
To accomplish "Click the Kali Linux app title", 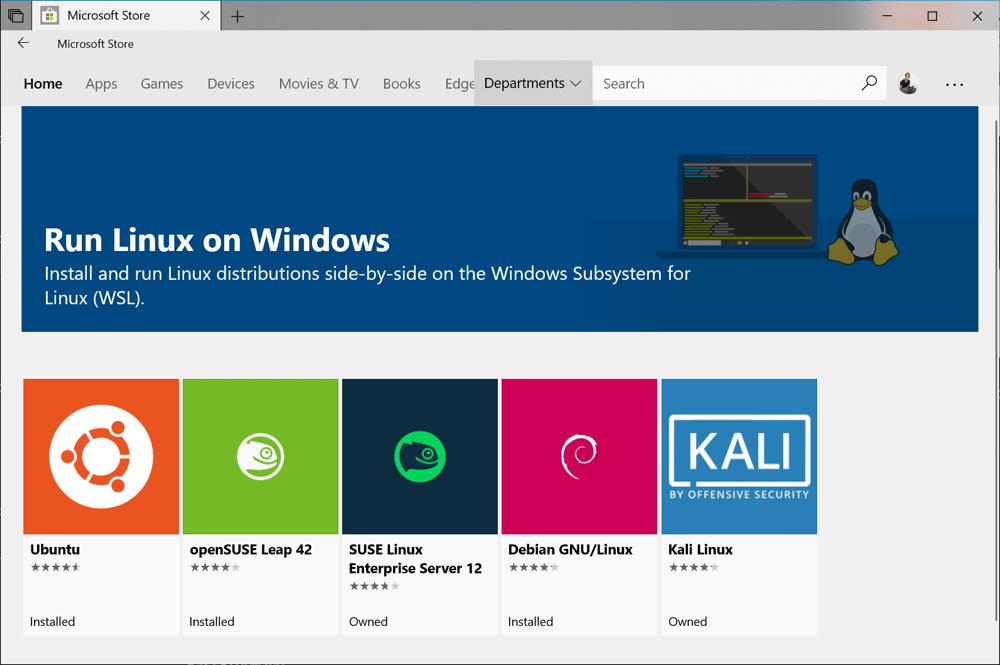I will [698, 549].
